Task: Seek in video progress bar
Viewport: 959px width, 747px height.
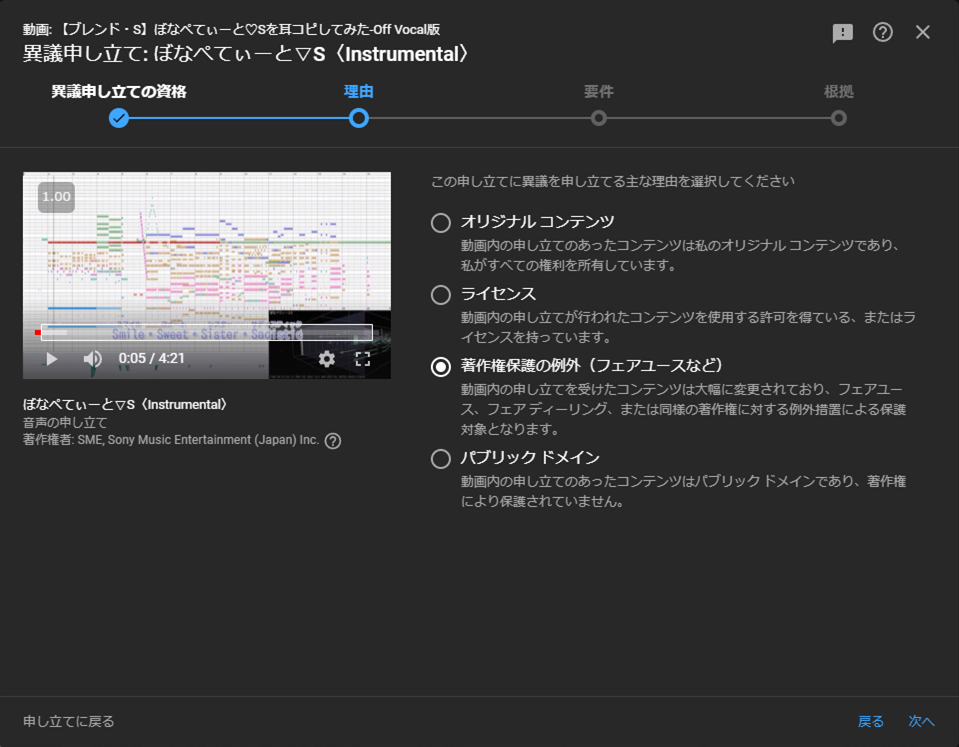Action: (207, 333)
